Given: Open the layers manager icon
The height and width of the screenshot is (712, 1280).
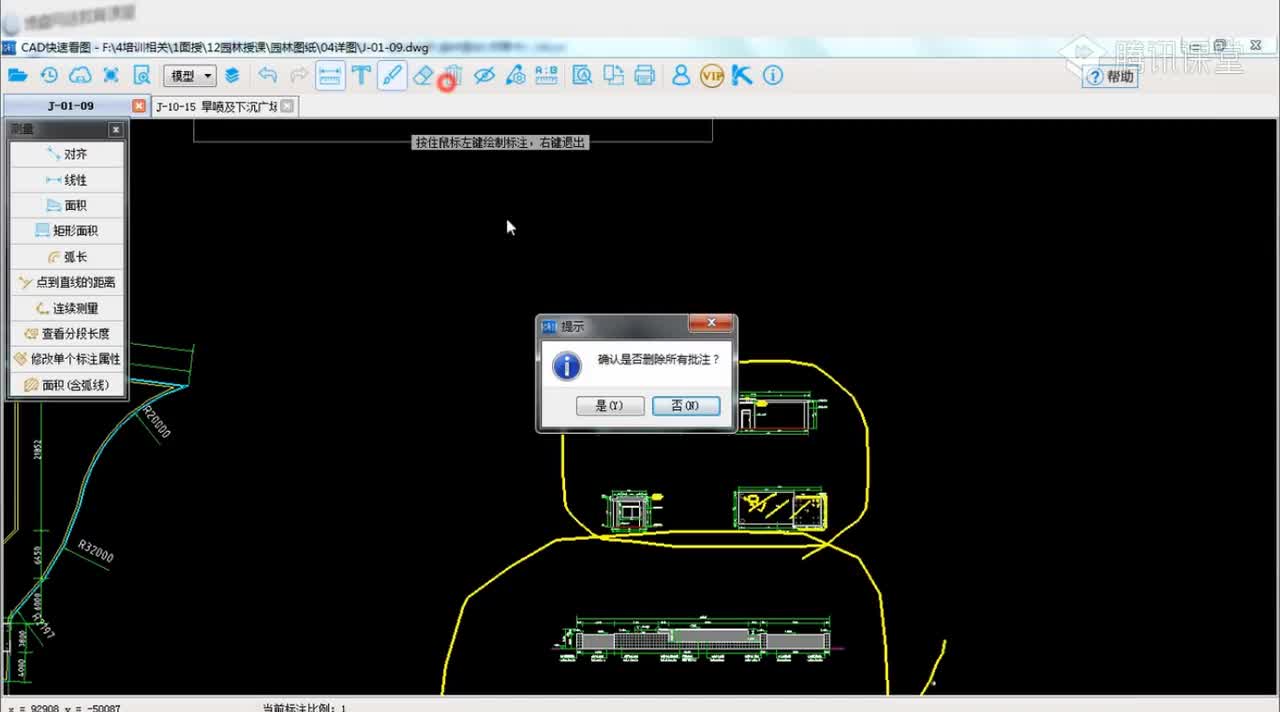Looking at the screenshot, I should click(x=232, y=75).
